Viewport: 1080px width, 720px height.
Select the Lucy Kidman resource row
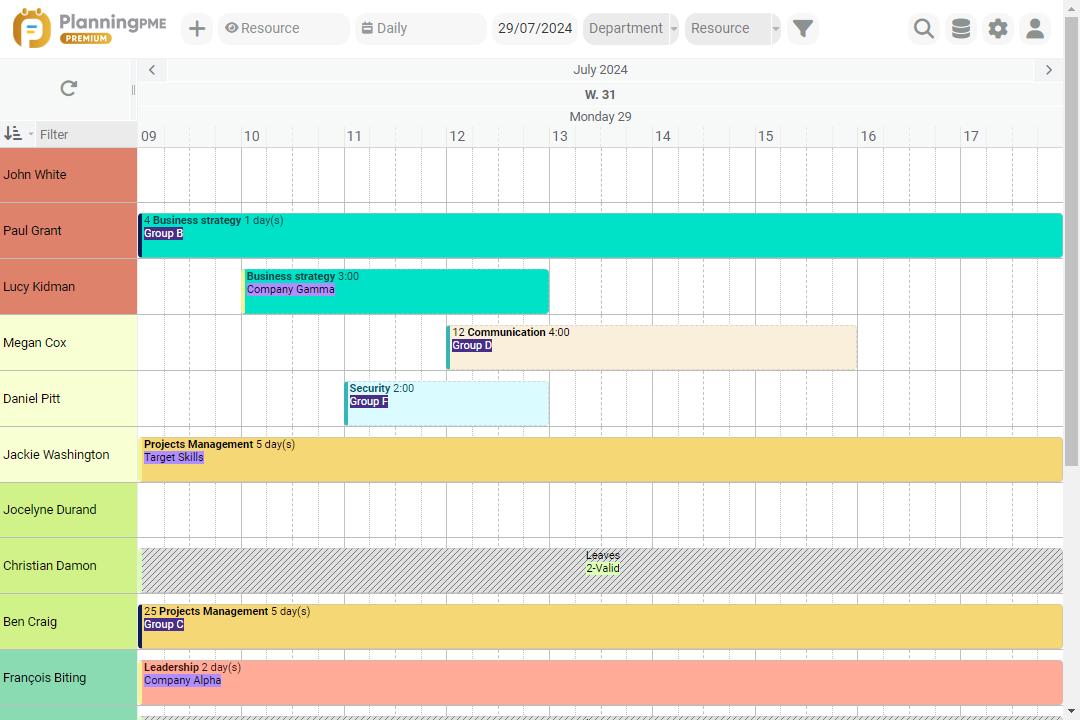(68, 287)
